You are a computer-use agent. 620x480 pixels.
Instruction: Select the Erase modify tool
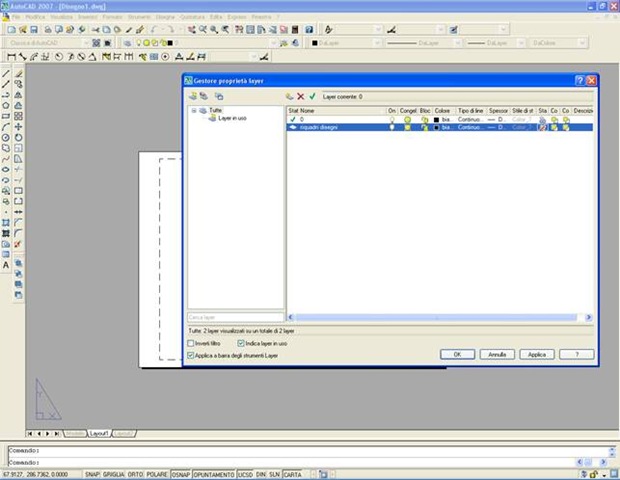[18, 74]
